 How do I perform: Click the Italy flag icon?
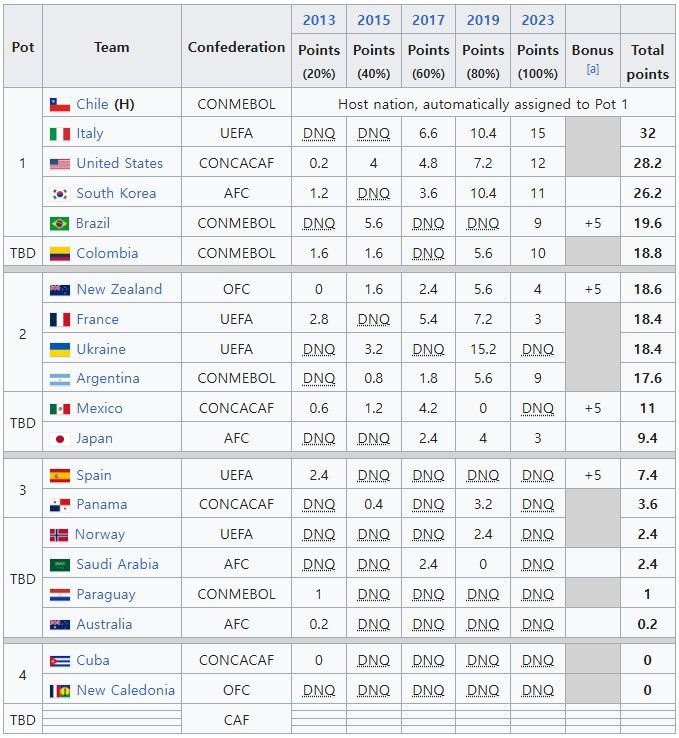click(59, 134)
